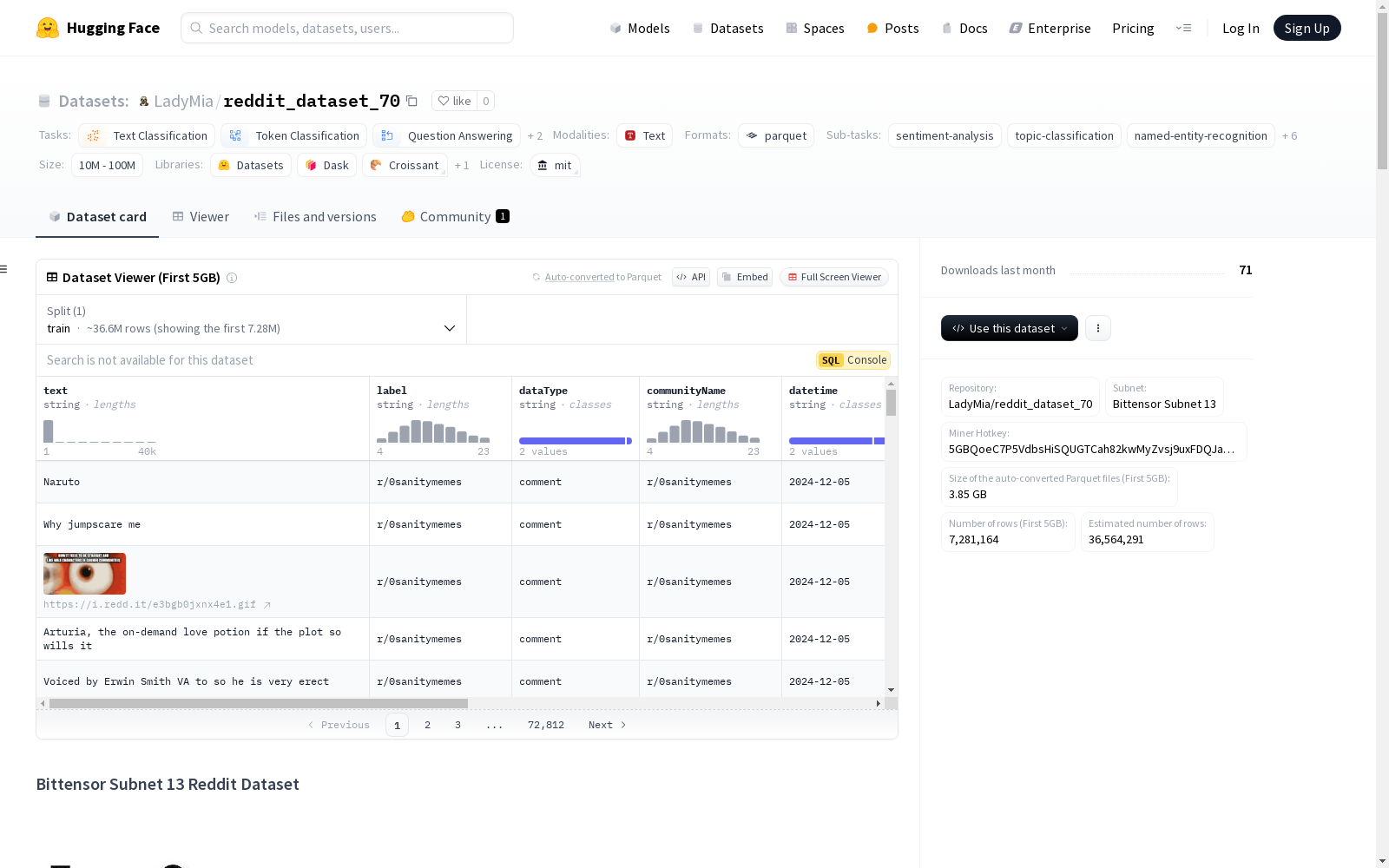Focus the search models and datasets field

pos(347,28)
